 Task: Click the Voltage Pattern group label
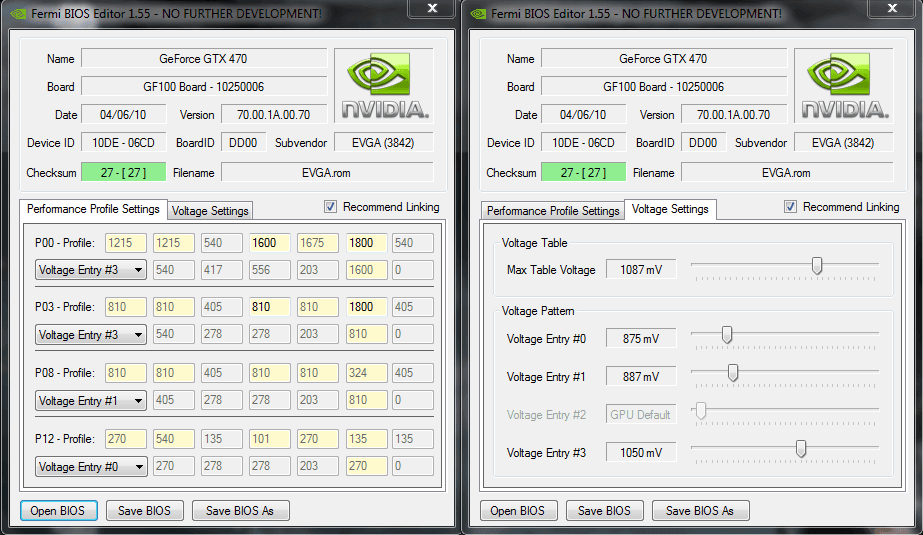pyautogui.click(x=538, y=311)
